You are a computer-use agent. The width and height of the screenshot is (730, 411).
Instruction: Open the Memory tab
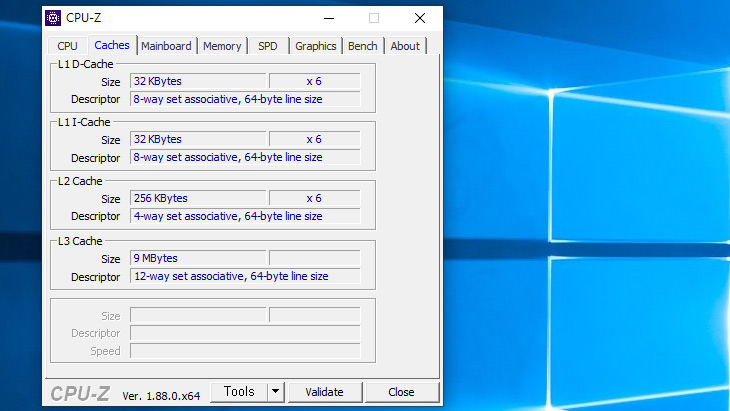(222, 46)
